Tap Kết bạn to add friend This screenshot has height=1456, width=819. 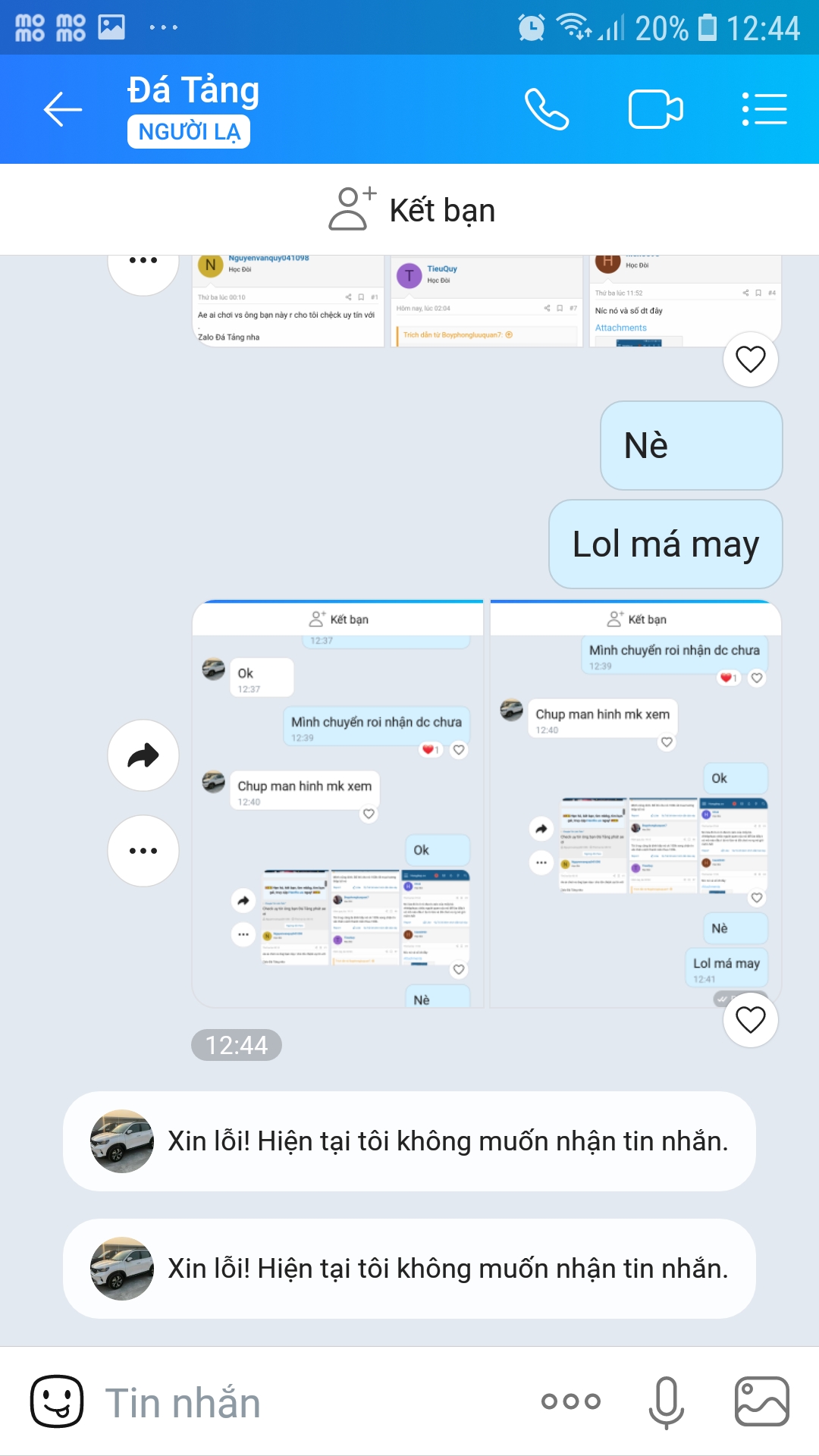[412, 209]
